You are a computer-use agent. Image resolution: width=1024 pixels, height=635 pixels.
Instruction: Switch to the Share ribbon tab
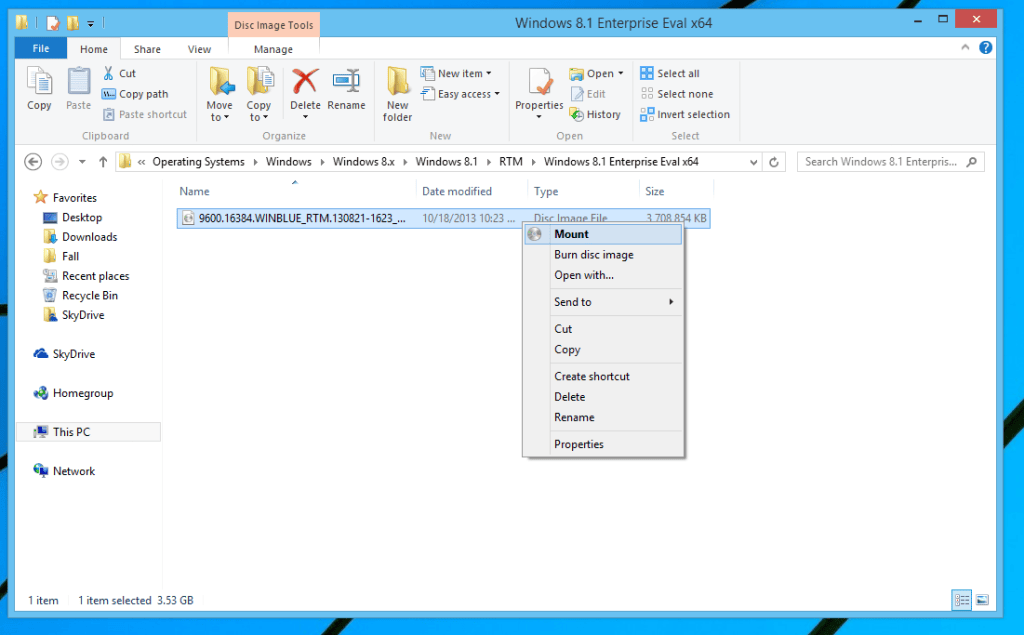(147, 49)
